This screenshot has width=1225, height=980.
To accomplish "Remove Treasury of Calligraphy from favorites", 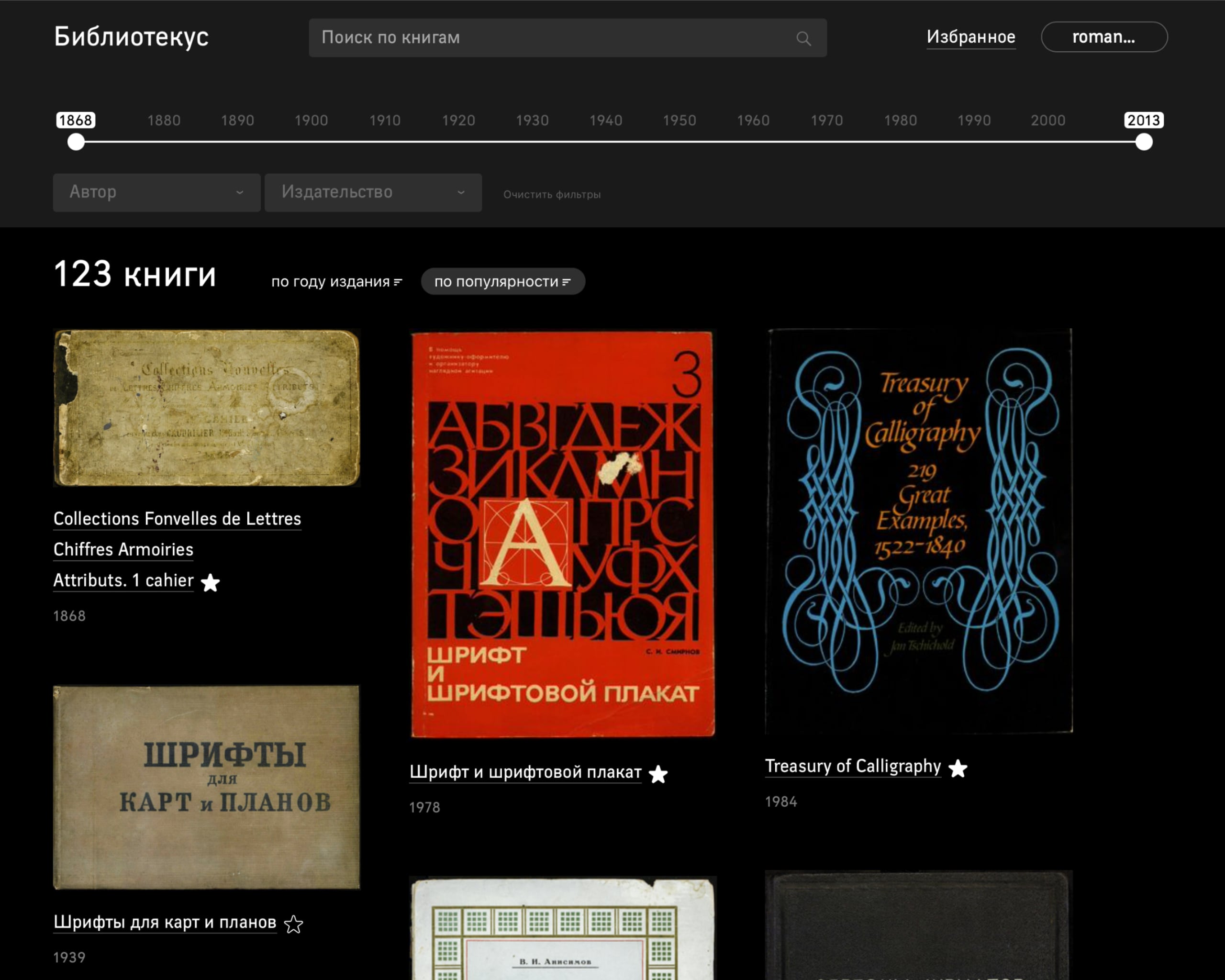I will coord(958,768).
